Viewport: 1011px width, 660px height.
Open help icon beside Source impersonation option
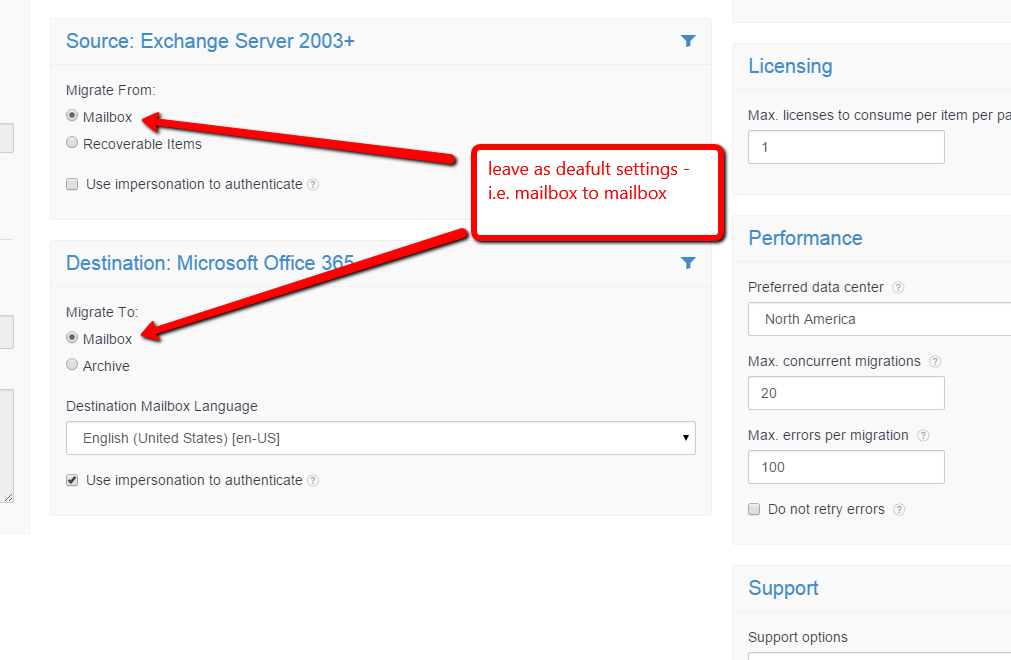pyautogui.click(x=313, y=184)
